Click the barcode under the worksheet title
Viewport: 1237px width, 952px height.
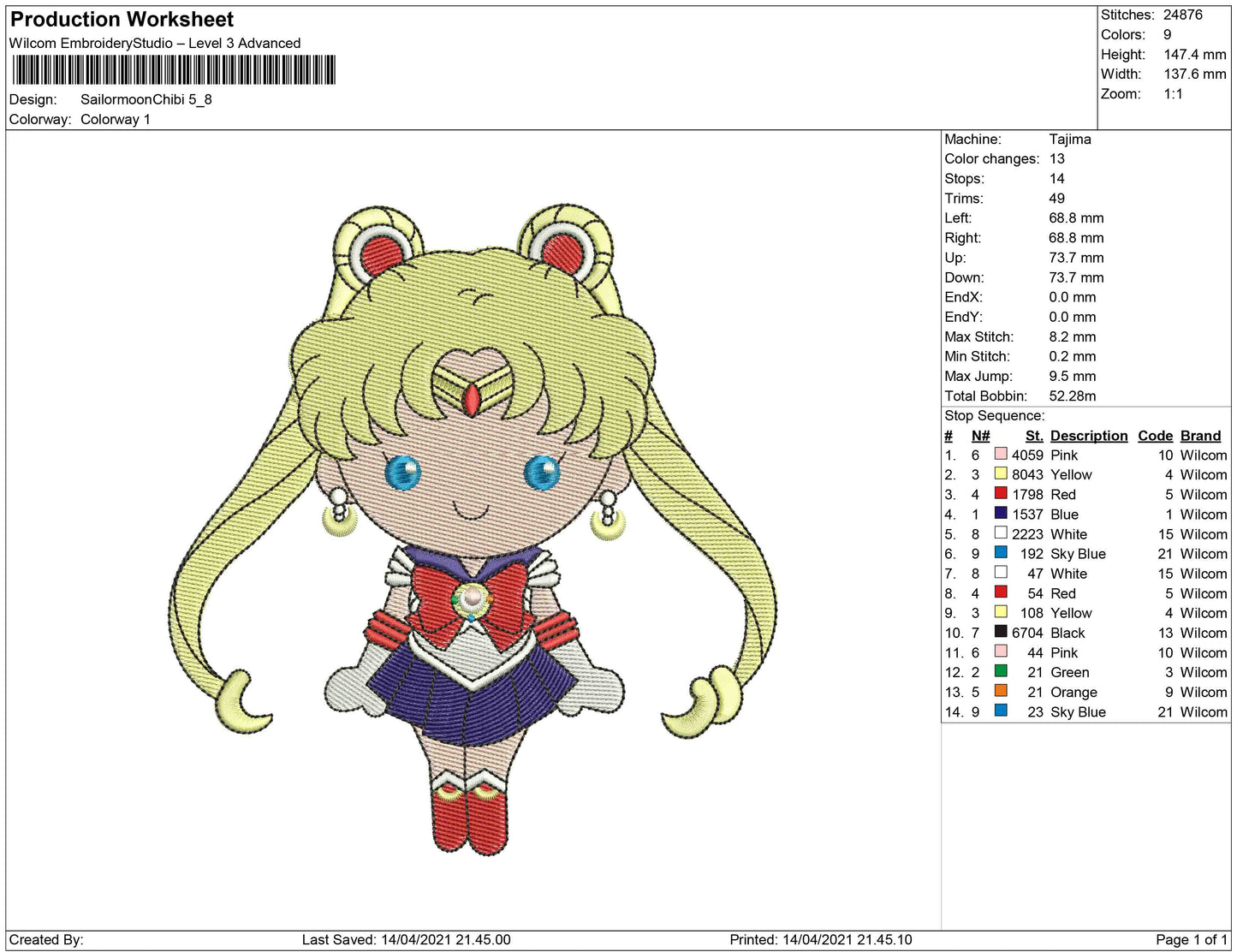coord(172,69)
